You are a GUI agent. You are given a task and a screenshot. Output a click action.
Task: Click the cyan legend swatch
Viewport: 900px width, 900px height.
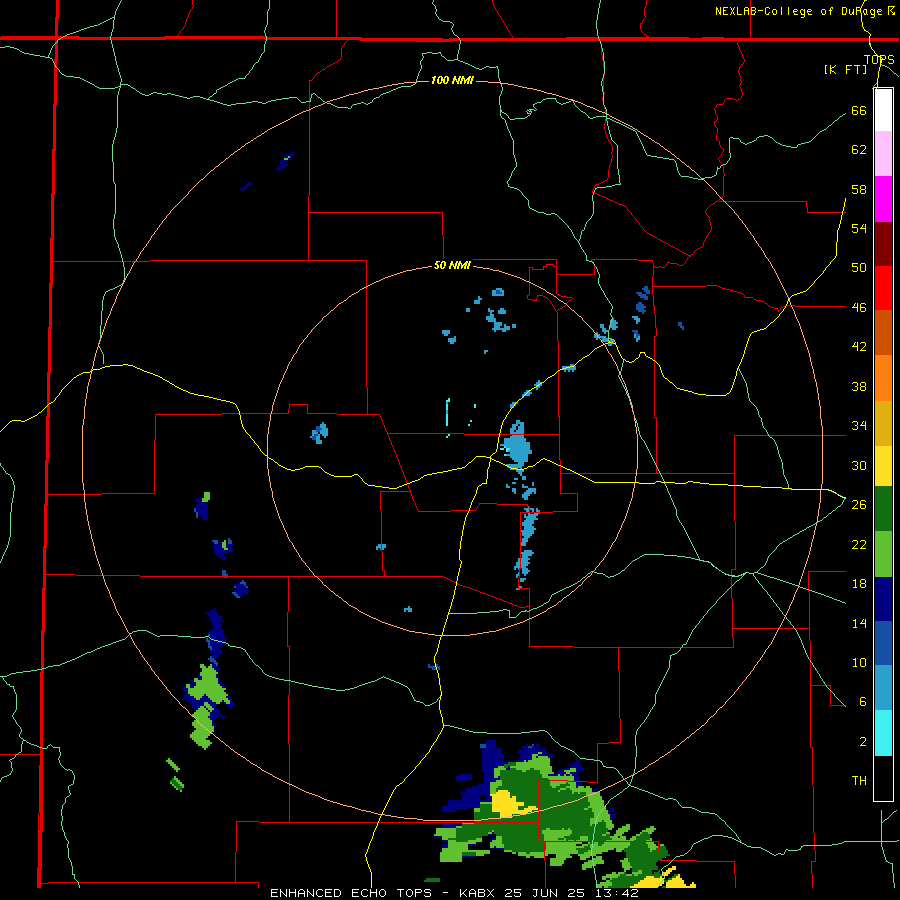(x=883, y=733)
